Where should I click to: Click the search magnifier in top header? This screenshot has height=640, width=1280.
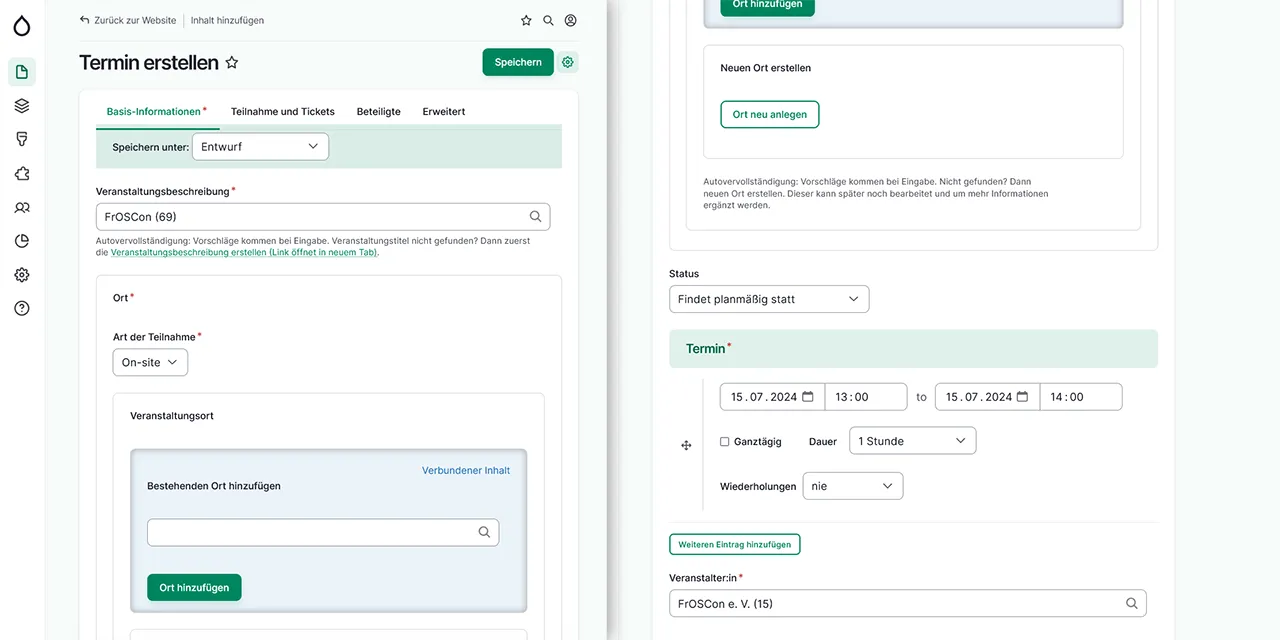point(548,20)
